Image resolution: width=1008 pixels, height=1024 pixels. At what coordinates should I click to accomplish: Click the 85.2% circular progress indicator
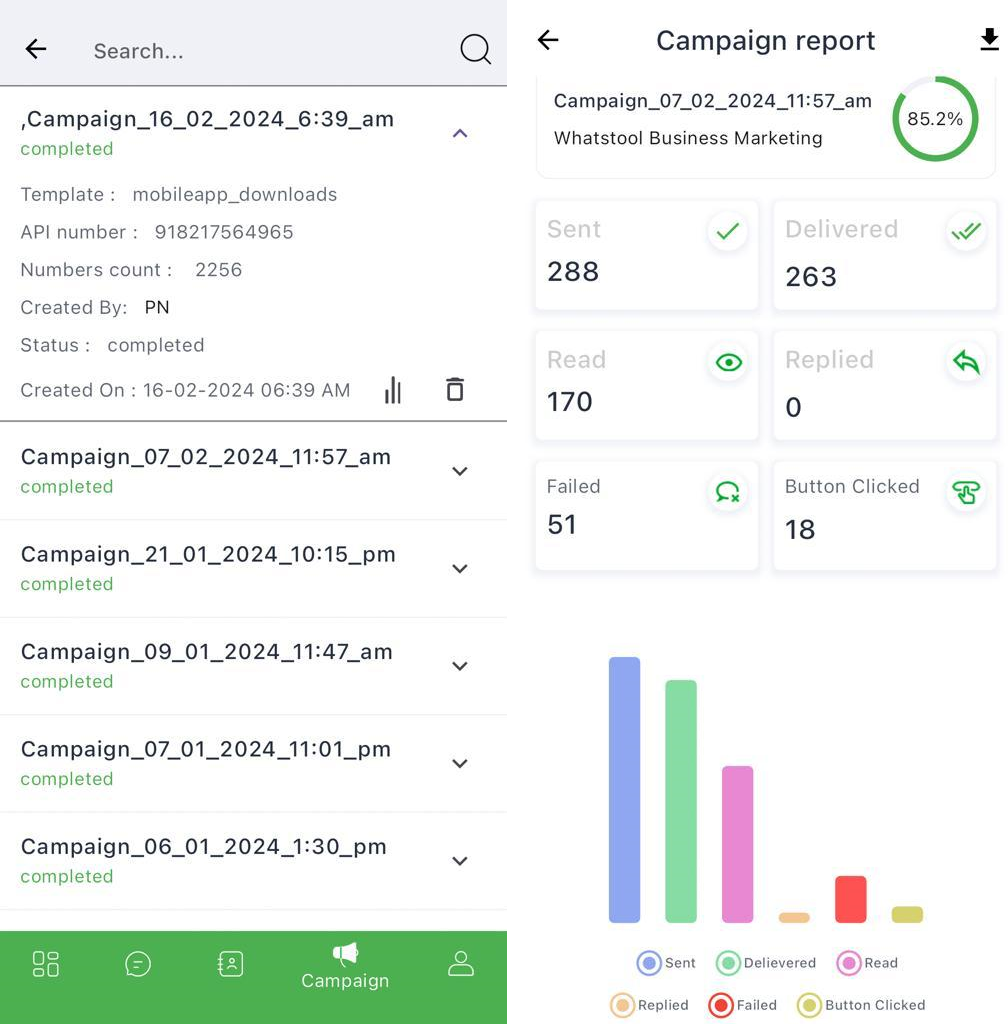934,119
